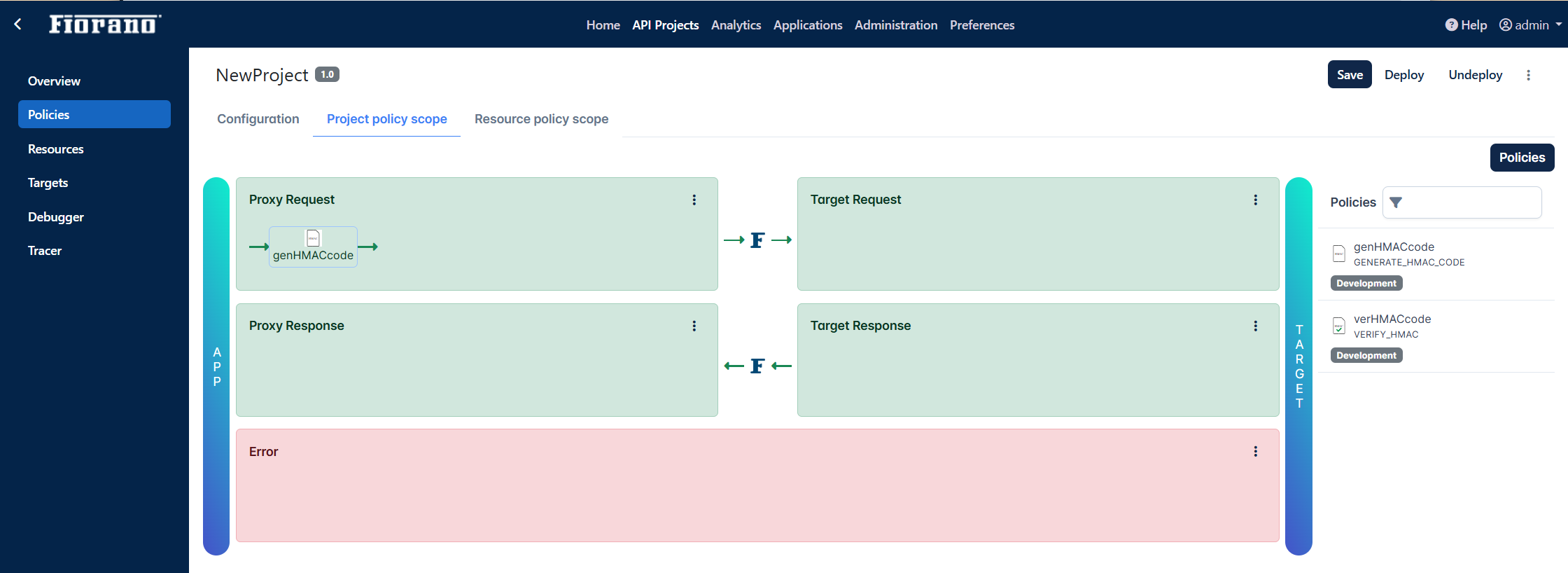Viewport: 1568px width, 573px height.
Task: Click the Fiorano F response flow icon
Action: [757, 366]
